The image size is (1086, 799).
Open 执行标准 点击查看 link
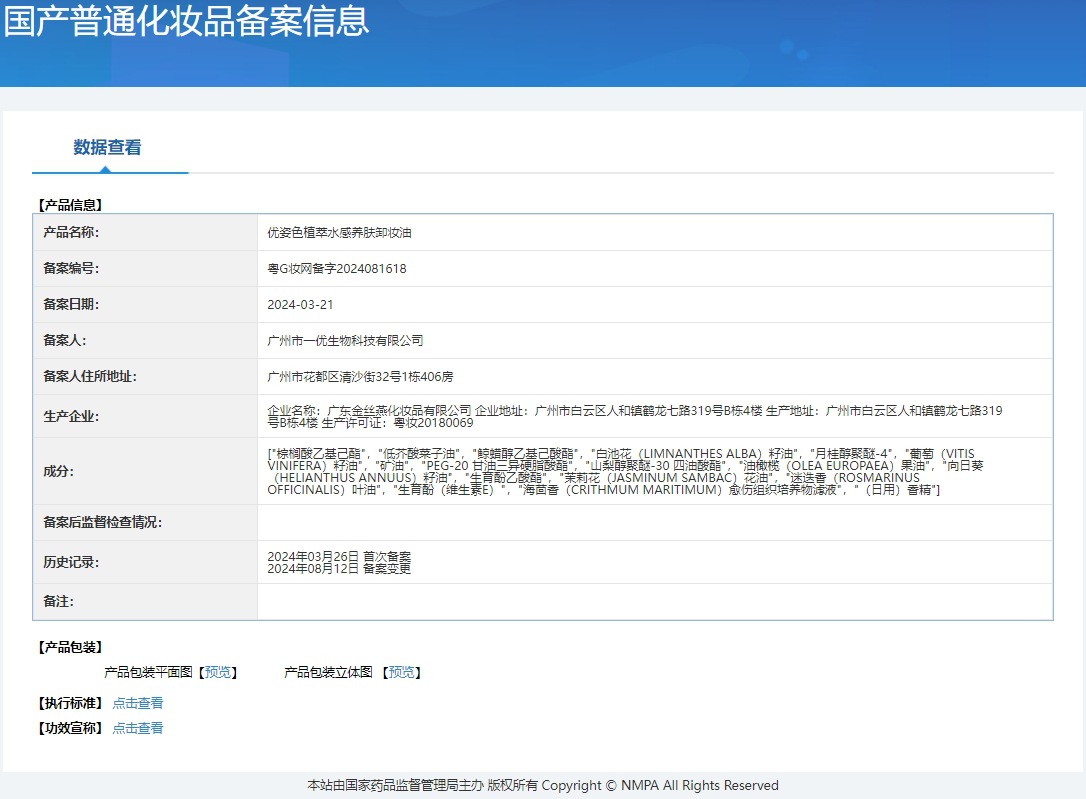tap(138, 703)
